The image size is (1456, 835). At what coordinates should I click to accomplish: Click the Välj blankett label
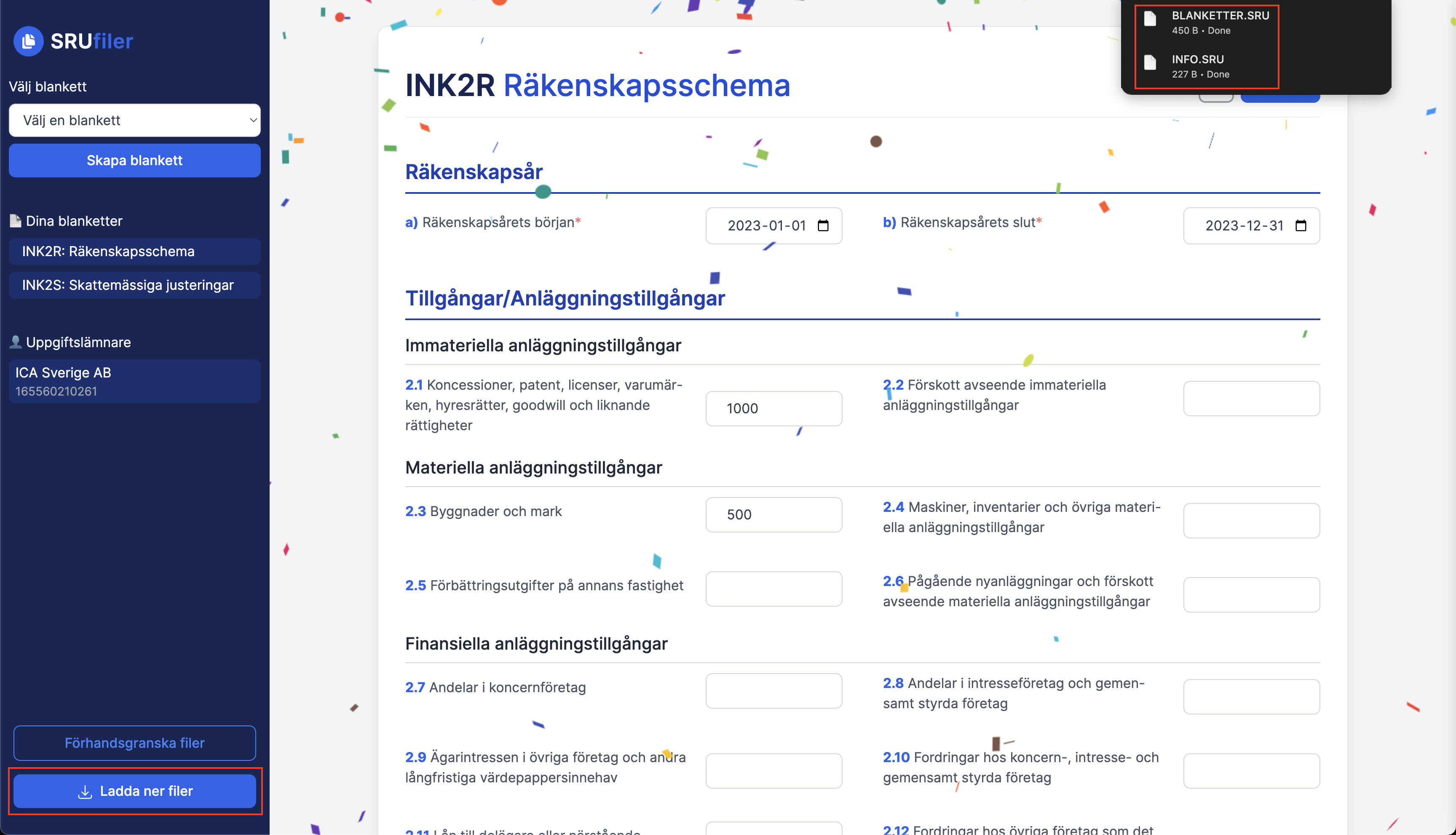pos(48,87)
